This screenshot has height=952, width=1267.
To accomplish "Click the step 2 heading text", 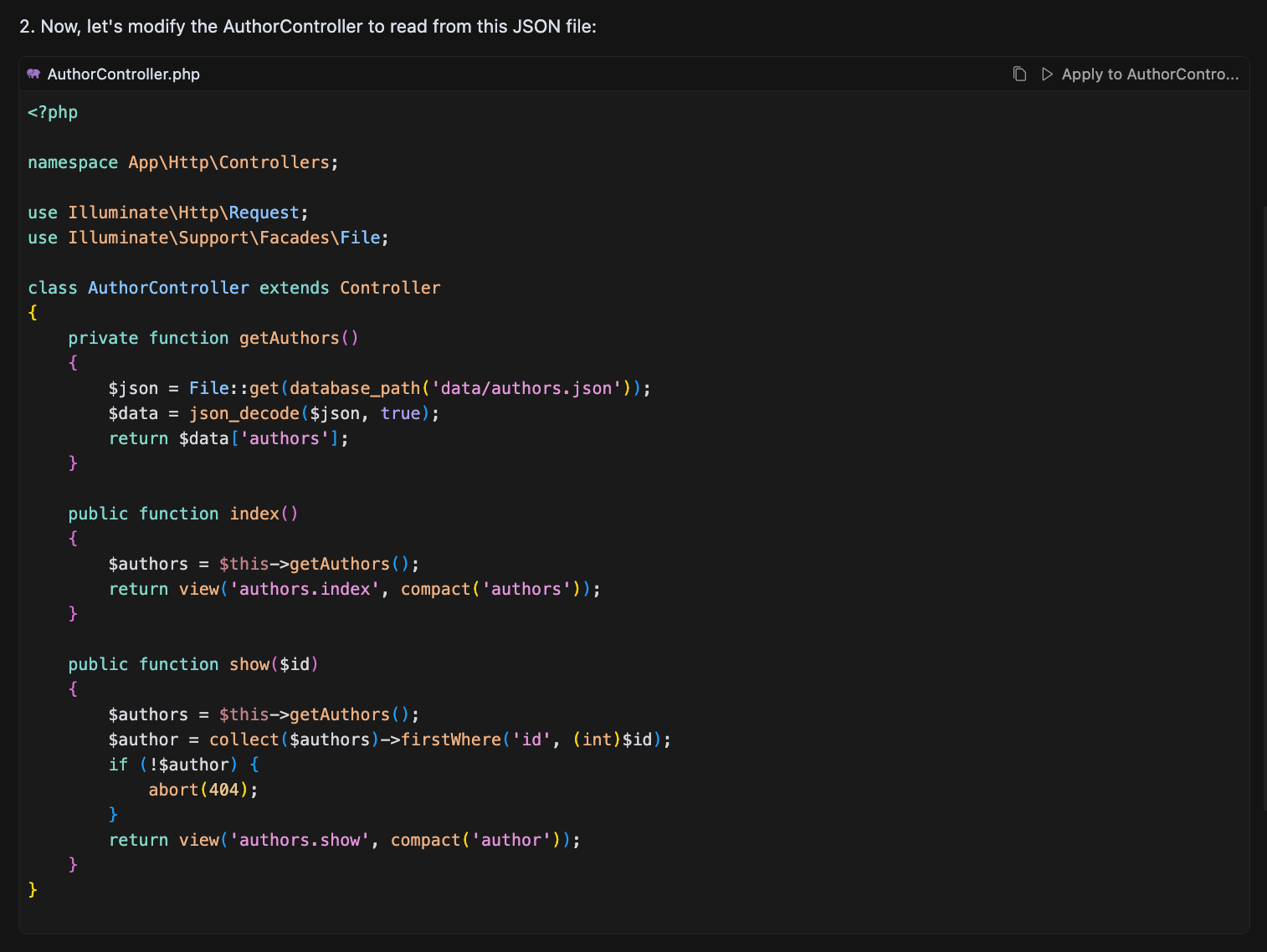I will click(307, 26).
